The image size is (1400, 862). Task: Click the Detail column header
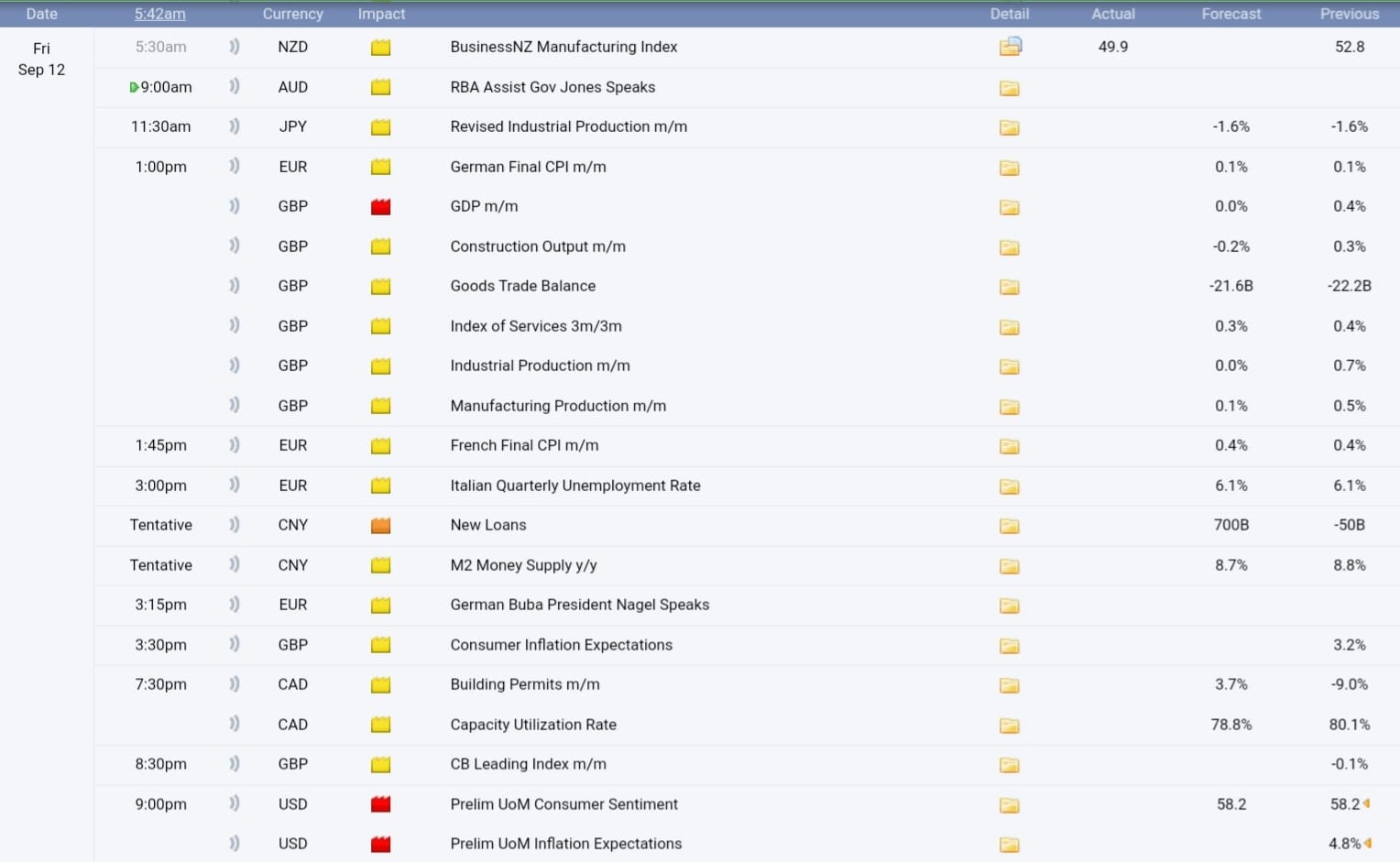(x=1009, y=14)
